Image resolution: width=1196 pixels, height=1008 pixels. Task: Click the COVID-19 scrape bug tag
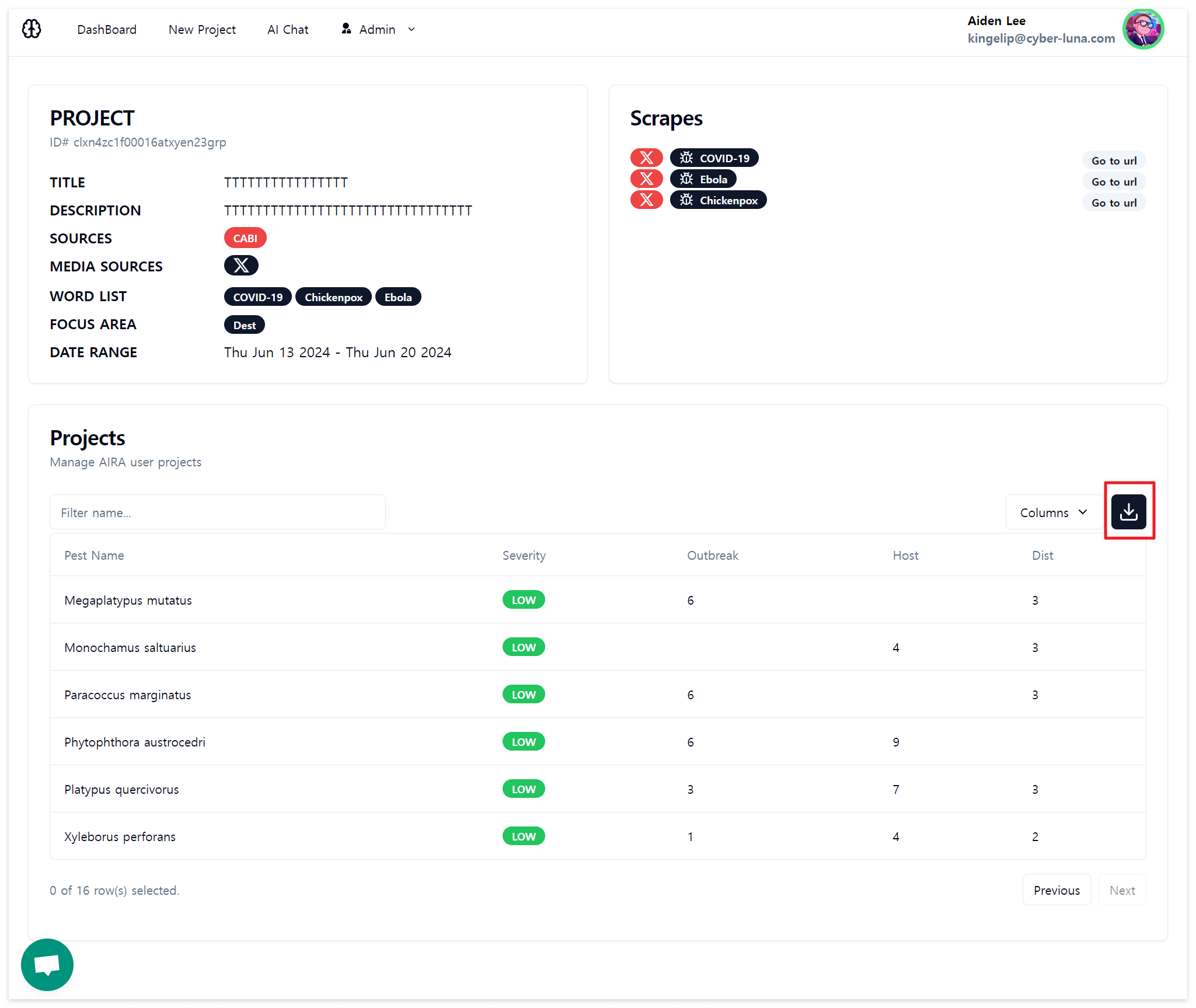pyautogui.click(x=714, y=158)
